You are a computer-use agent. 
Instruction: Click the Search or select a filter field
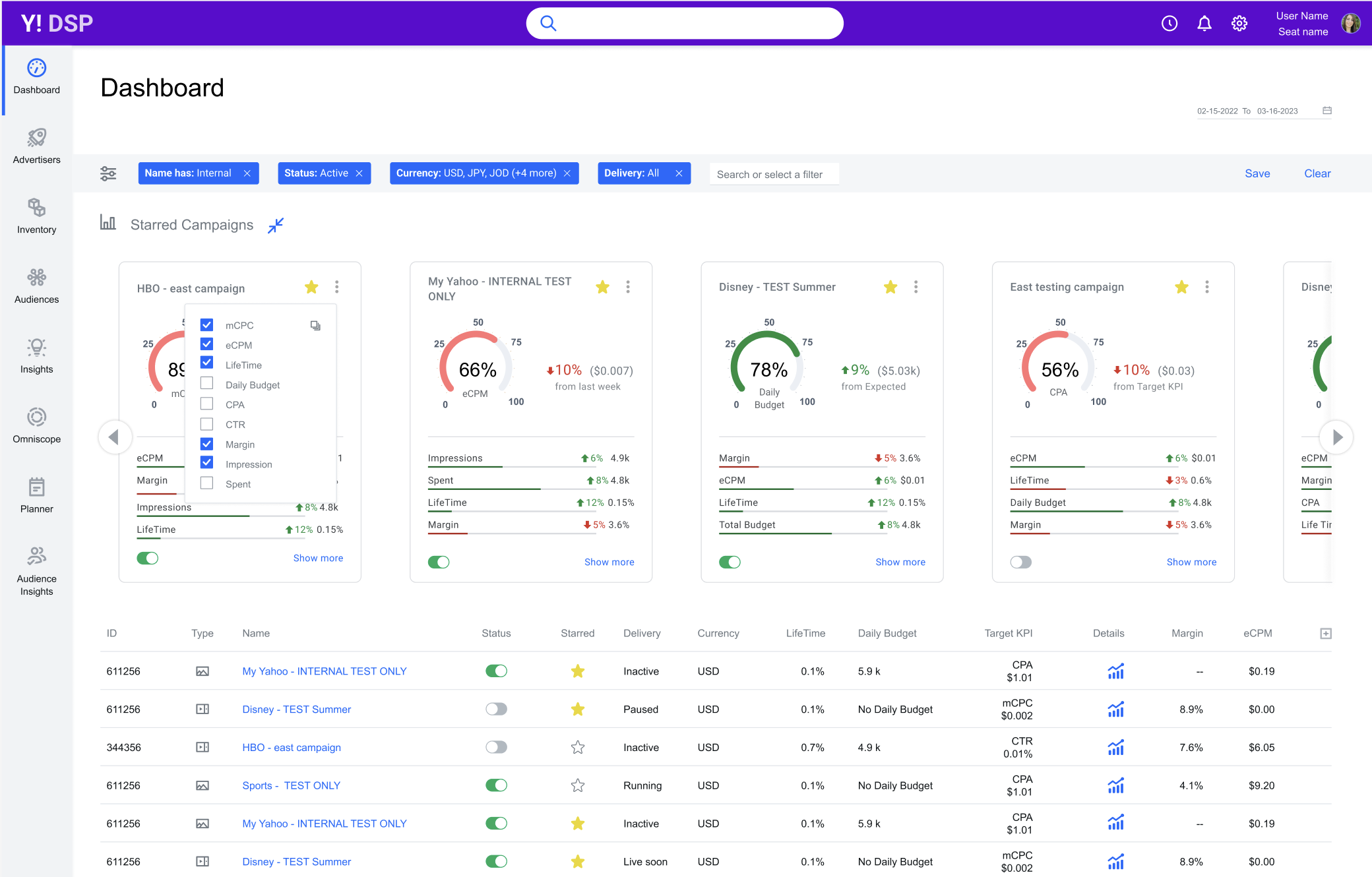coord(774,174)
